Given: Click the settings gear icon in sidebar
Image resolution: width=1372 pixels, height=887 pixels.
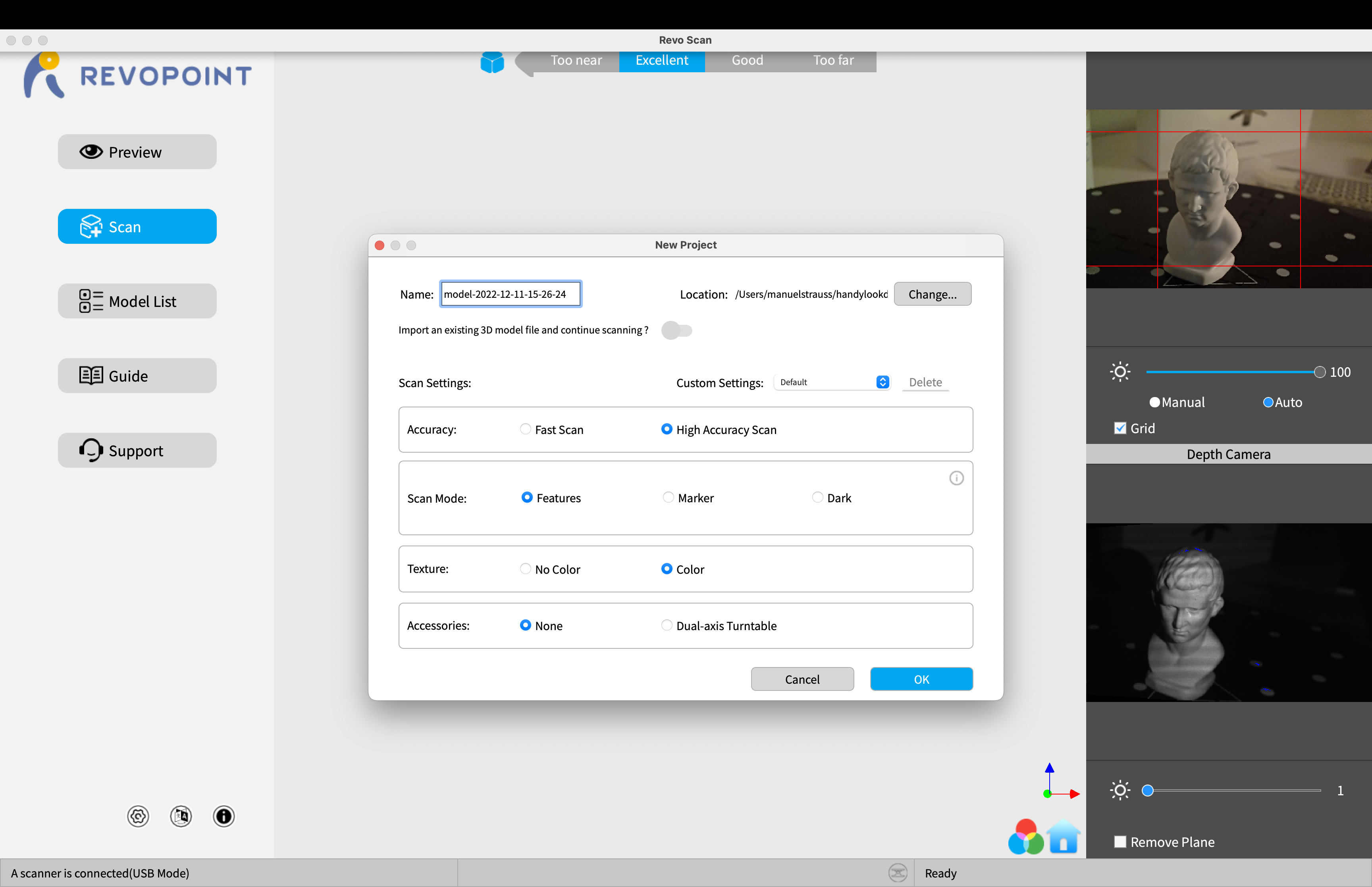Looking at the screenshot, I should (138, 816).
